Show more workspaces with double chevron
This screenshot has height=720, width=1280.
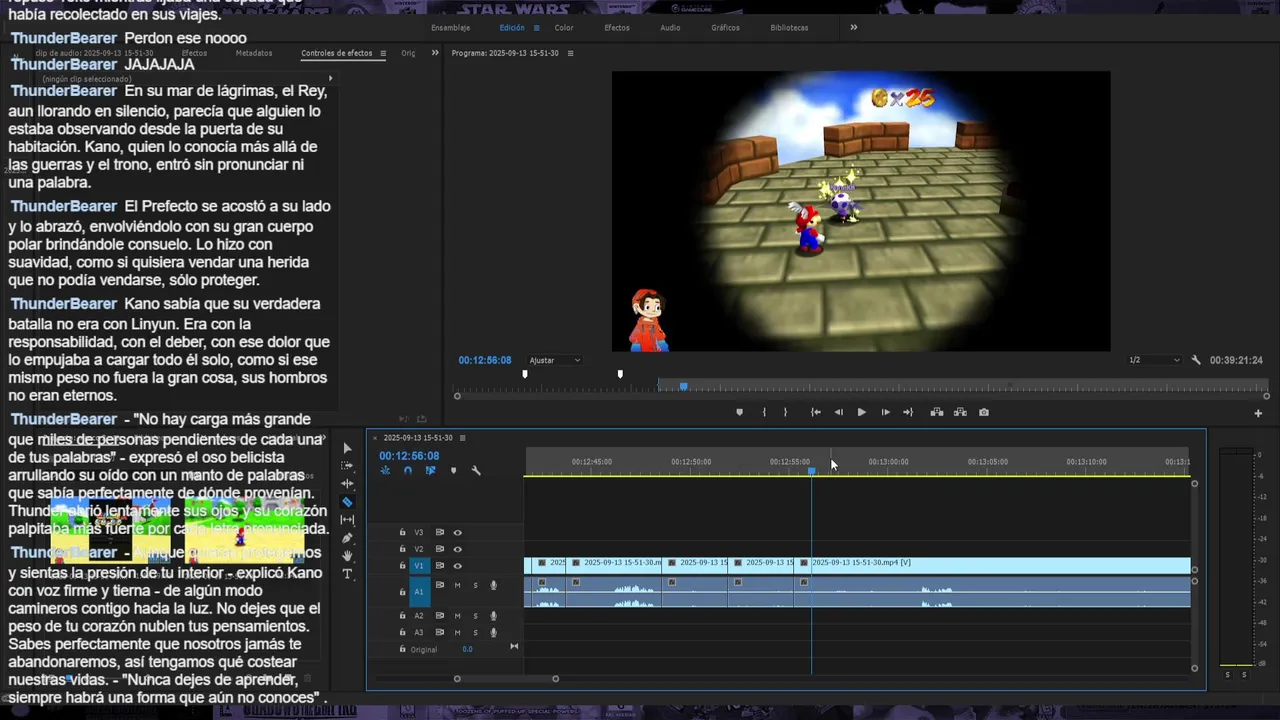pos(854,27)
